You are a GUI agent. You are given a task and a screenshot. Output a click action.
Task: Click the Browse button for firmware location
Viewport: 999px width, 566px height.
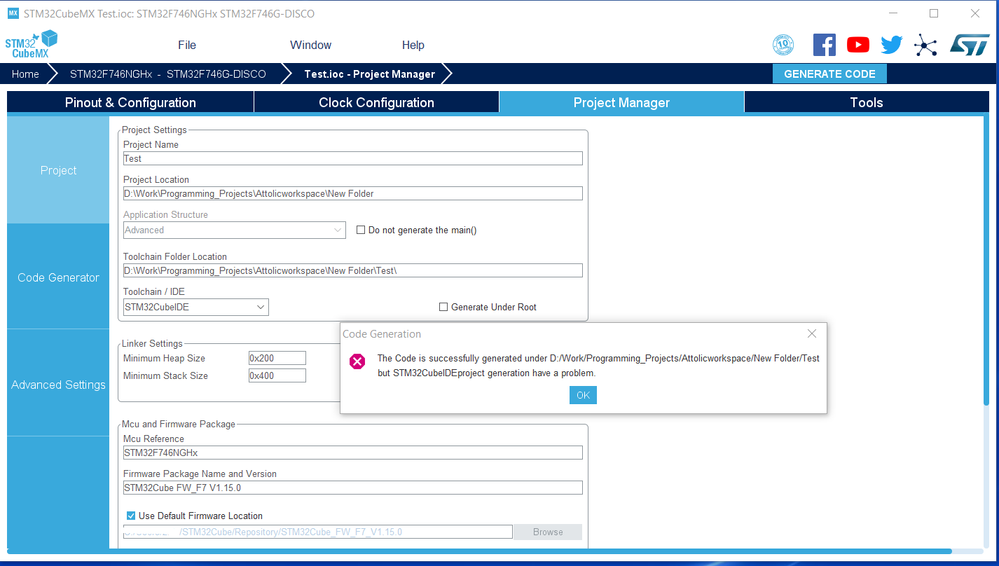coord(548,532)
